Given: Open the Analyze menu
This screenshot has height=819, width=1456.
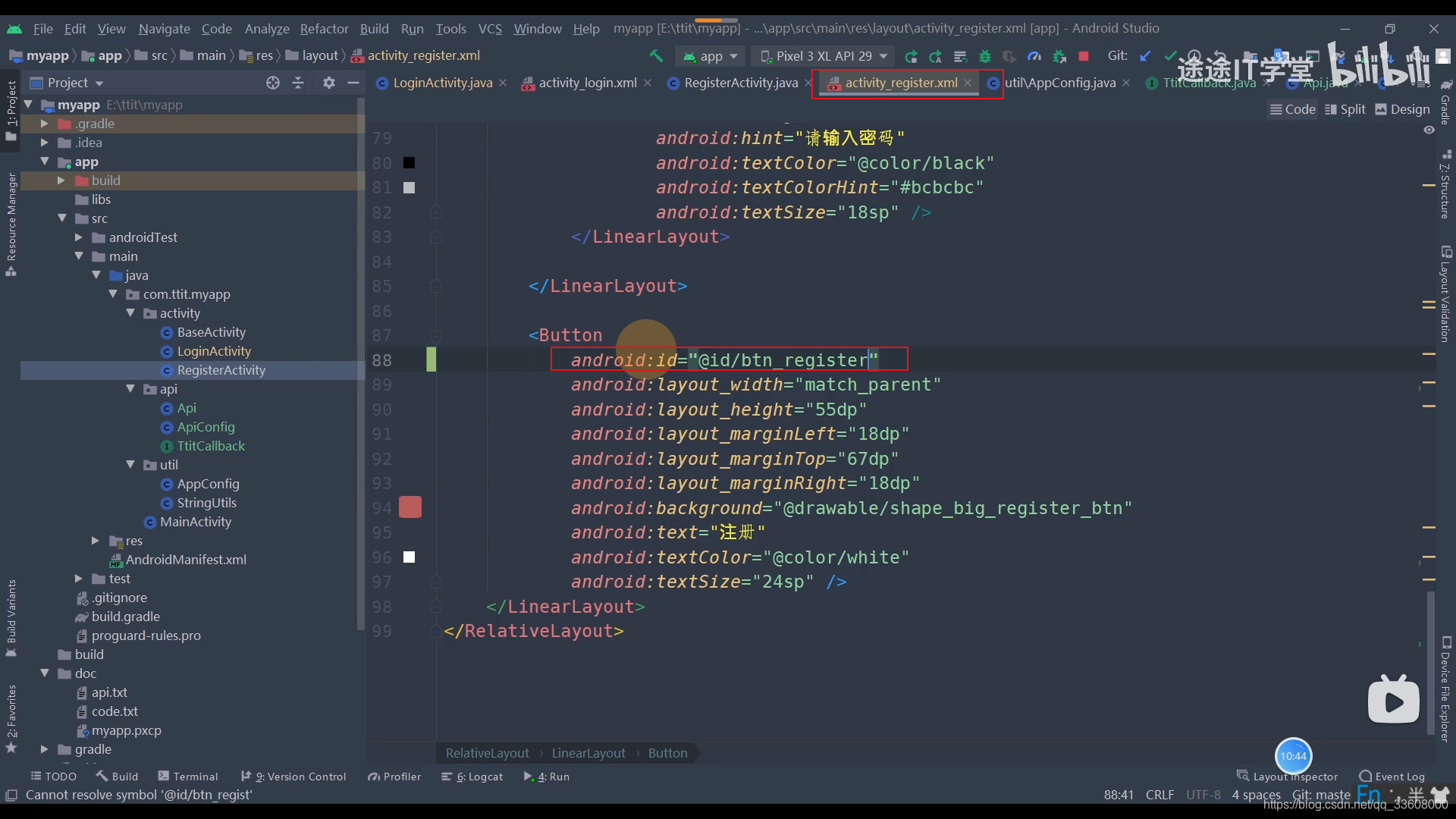Looking at the screenshot, I should coord(267,29).
